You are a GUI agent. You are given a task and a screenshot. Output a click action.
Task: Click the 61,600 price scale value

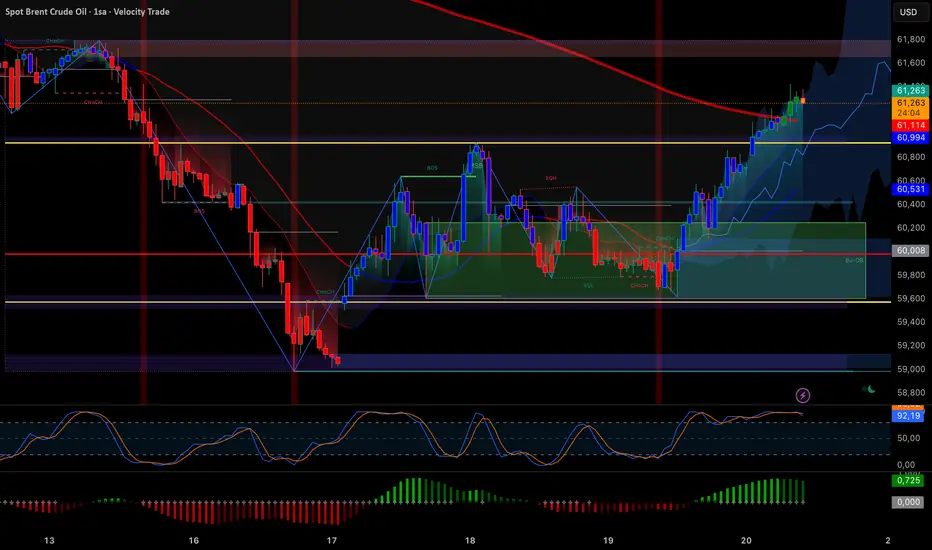tap(911, 62)
